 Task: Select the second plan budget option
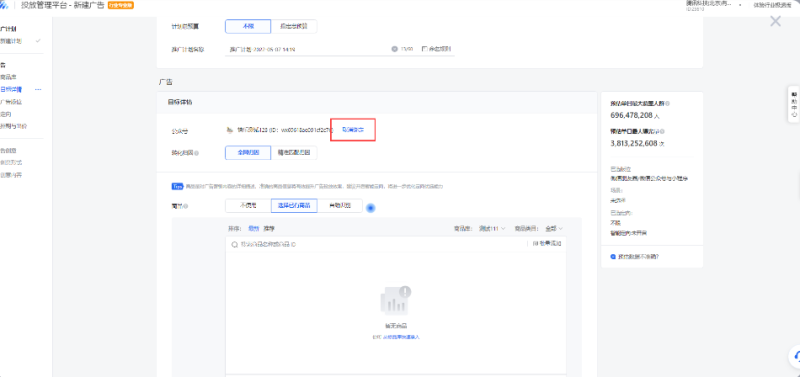[294, 27]
